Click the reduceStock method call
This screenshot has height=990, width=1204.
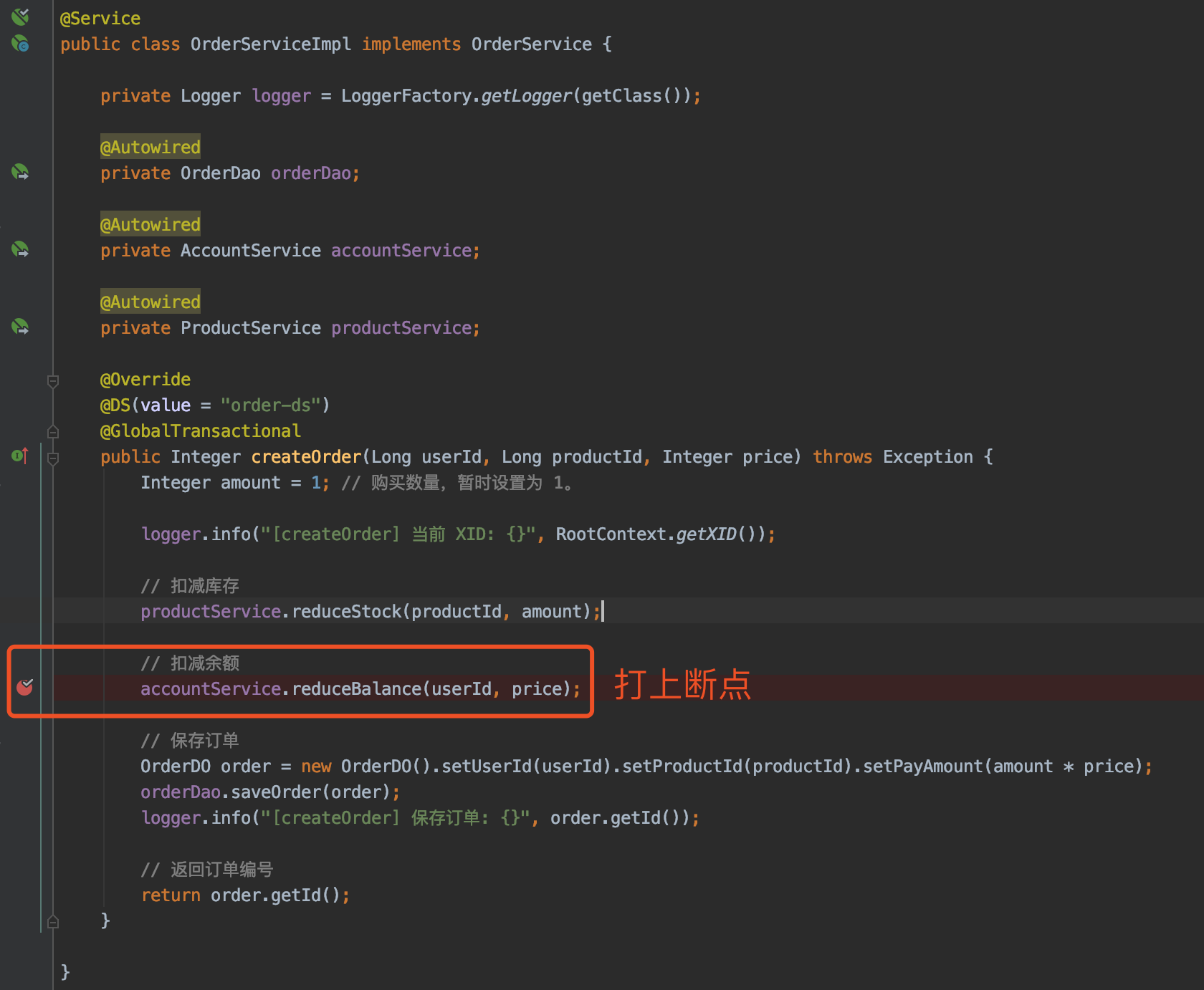pyautogui.click(x=347, y=611)
